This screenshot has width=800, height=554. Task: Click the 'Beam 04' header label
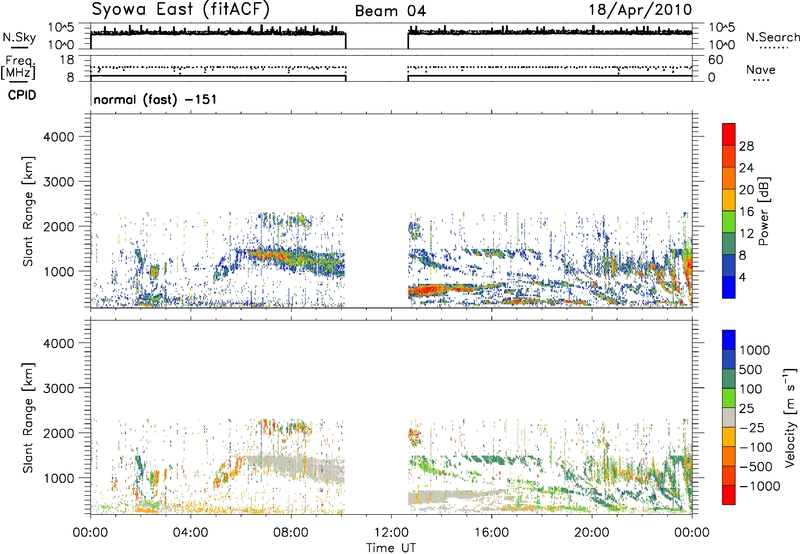[x=390, y=11]
